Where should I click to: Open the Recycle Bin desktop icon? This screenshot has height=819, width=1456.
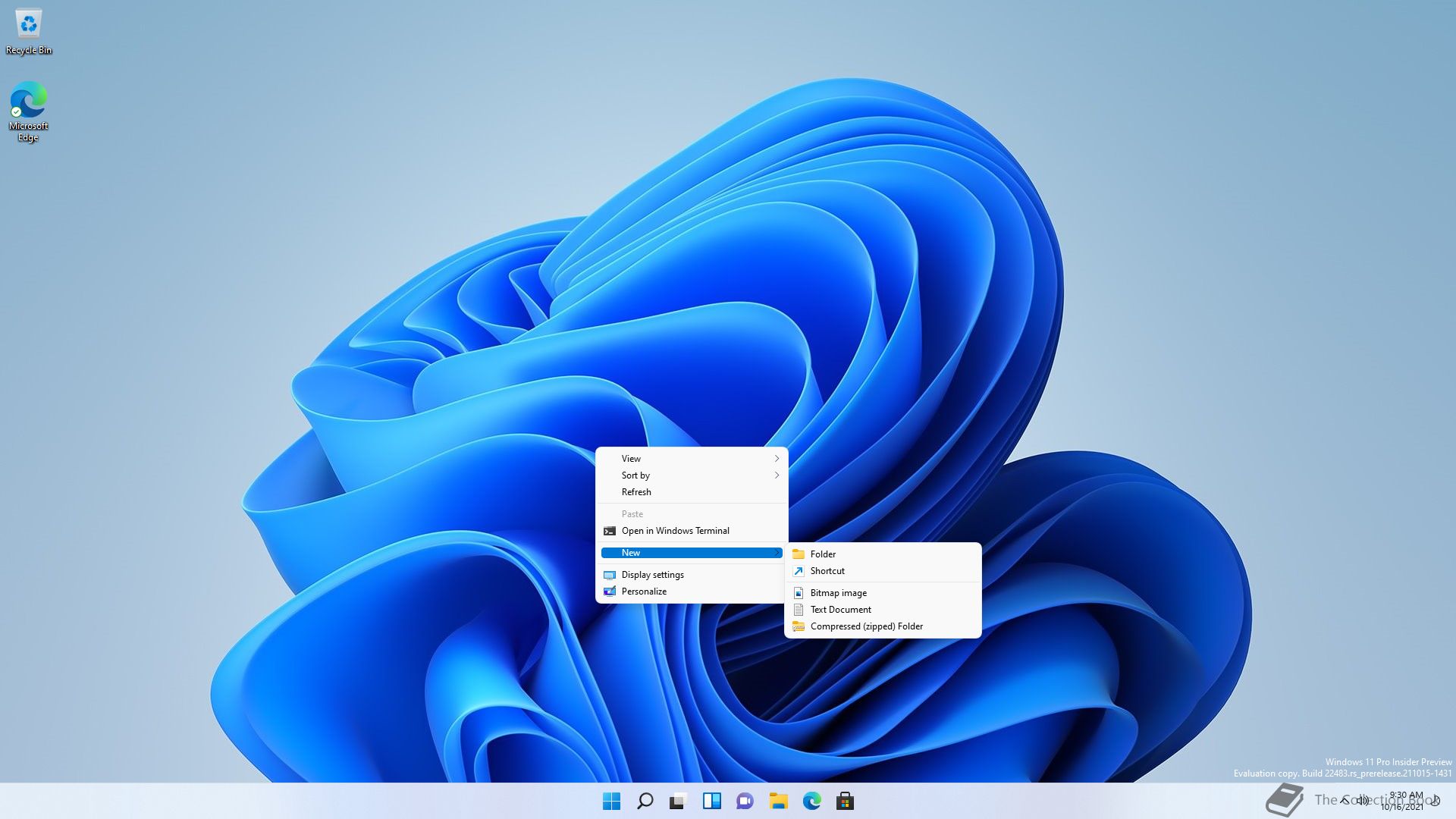(29, 31)
